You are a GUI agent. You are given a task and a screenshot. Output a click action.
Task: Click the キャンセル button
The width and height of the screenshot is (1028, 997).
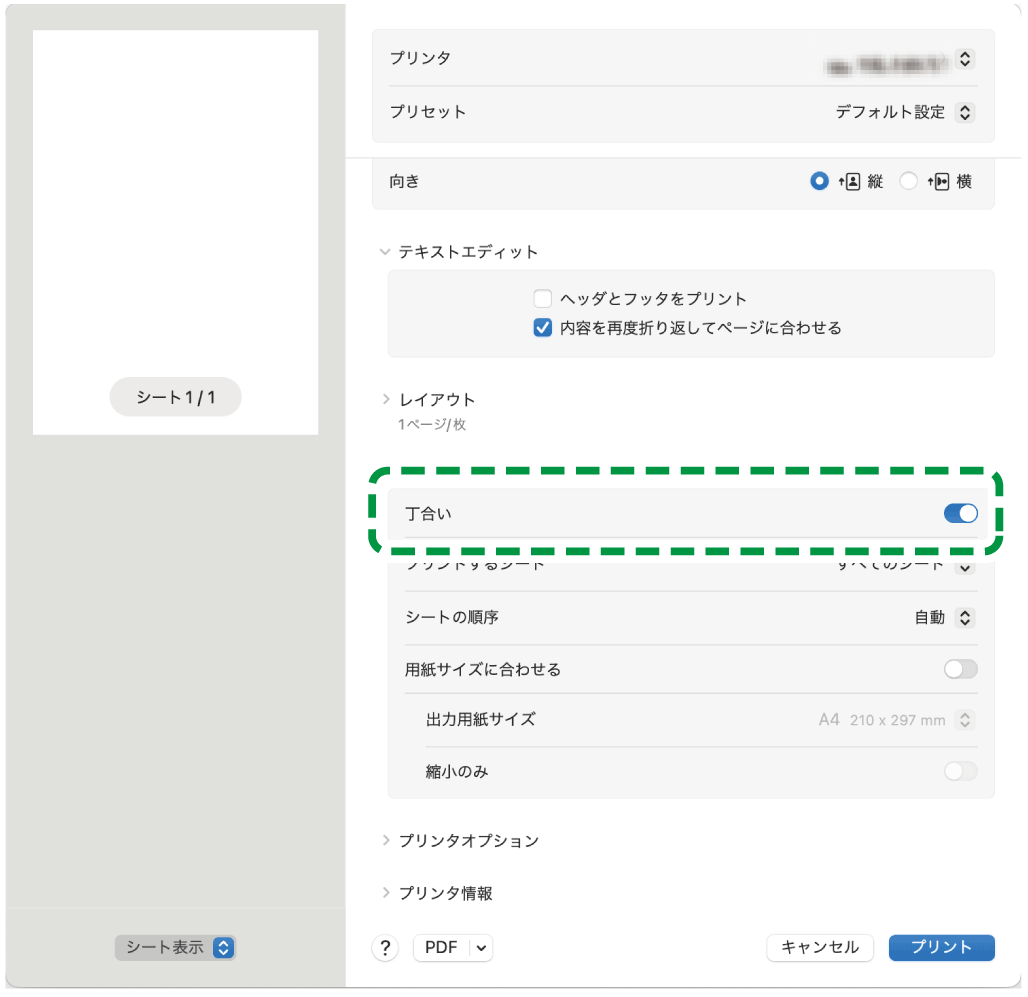tap(819, 947)
